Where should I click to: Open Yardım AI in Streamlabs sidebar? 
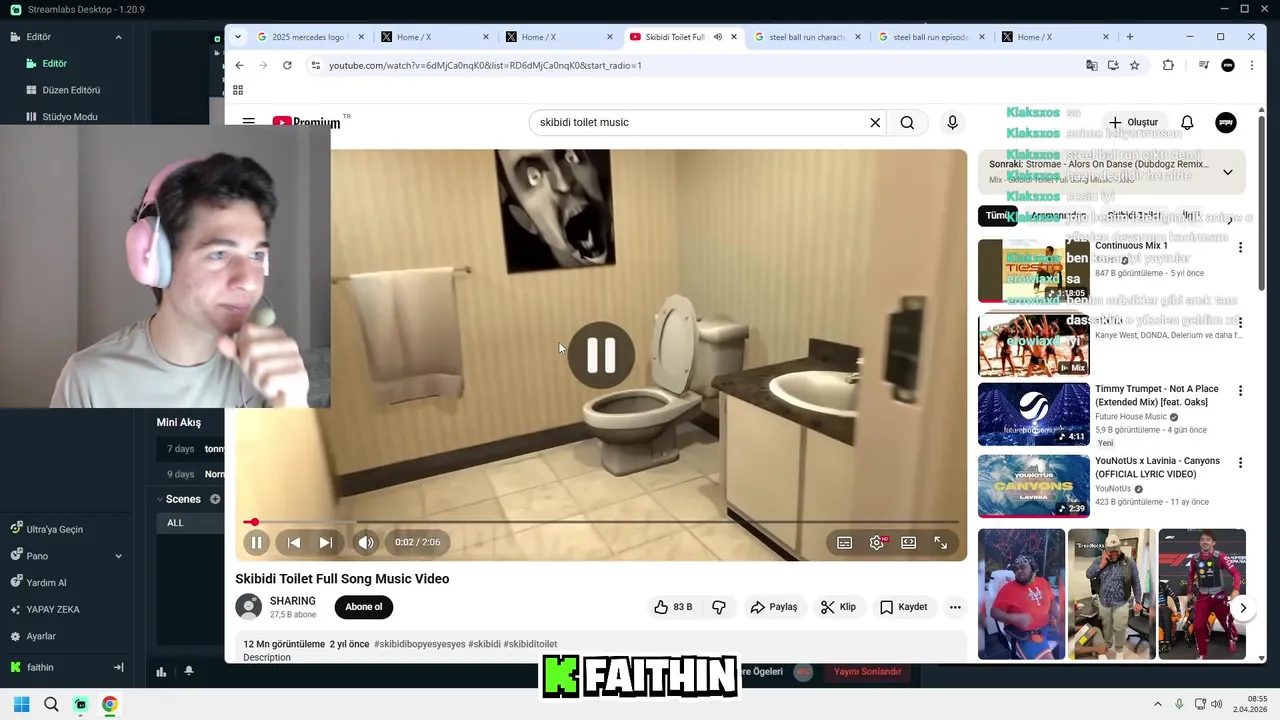tap(46, 583)
